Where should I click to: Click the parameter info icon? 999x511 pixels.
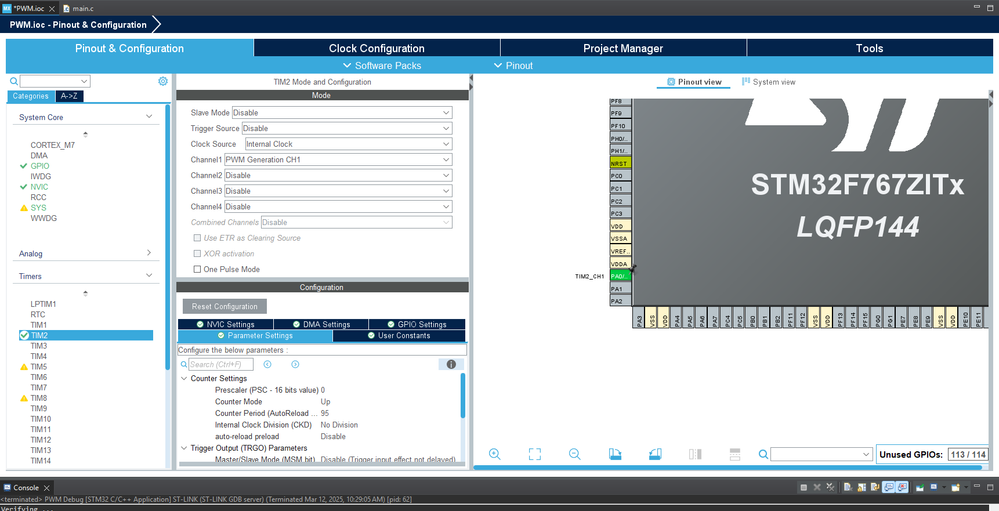click(x=451, y=364)
